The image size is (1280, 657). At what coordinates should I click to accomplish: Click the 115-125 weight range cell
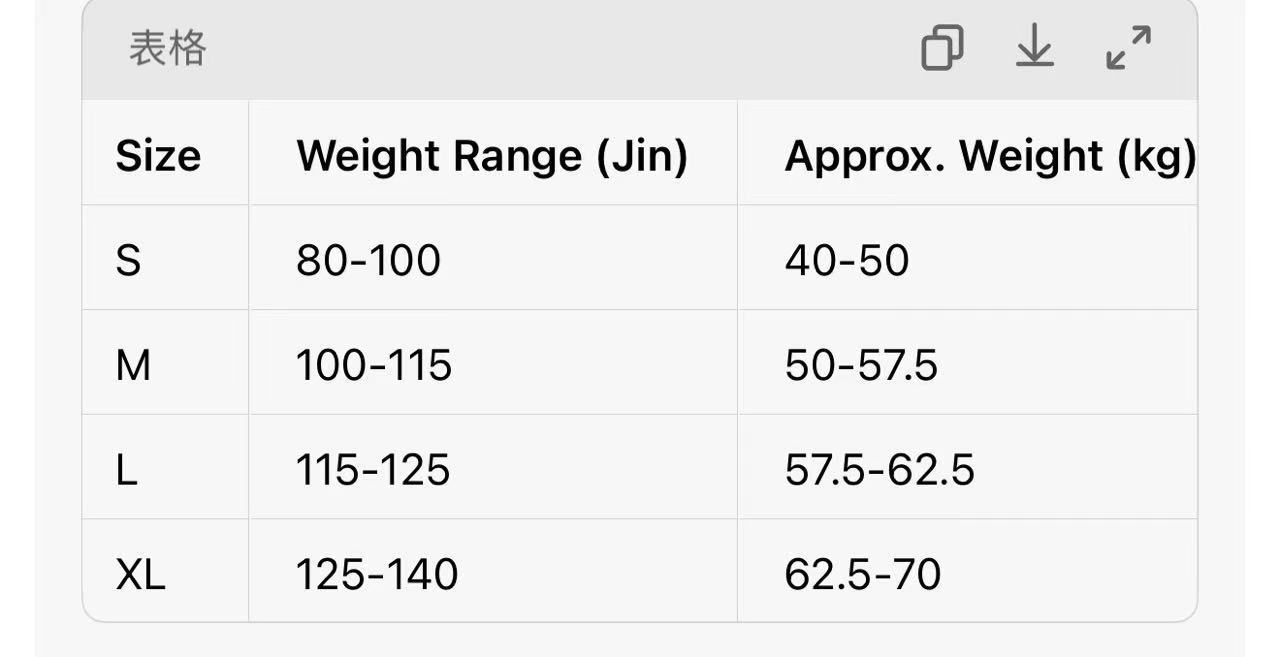[x=373, y=470]
